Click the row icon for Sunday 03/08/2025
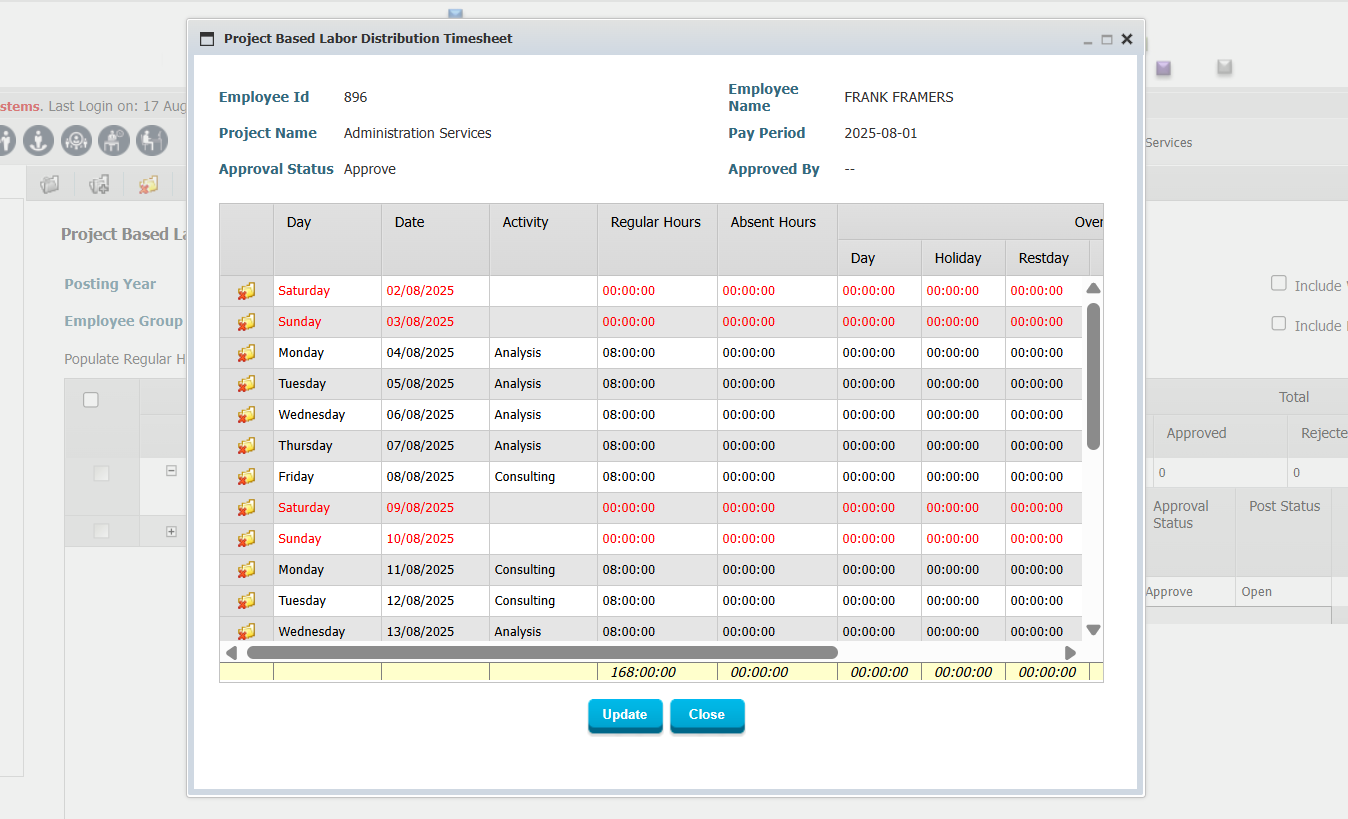 click(x=246, y=322)
